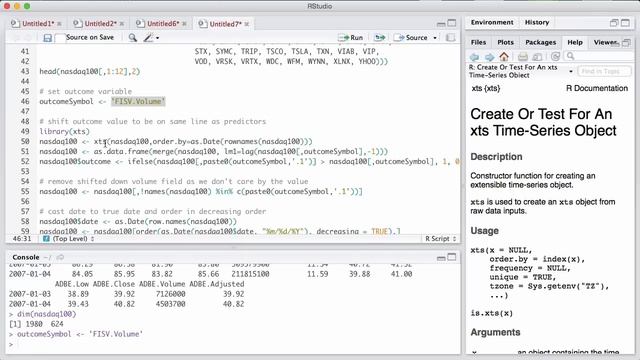Click the Console working directory arrow icon
Screen dimensions: 640x360
[60, 258]
